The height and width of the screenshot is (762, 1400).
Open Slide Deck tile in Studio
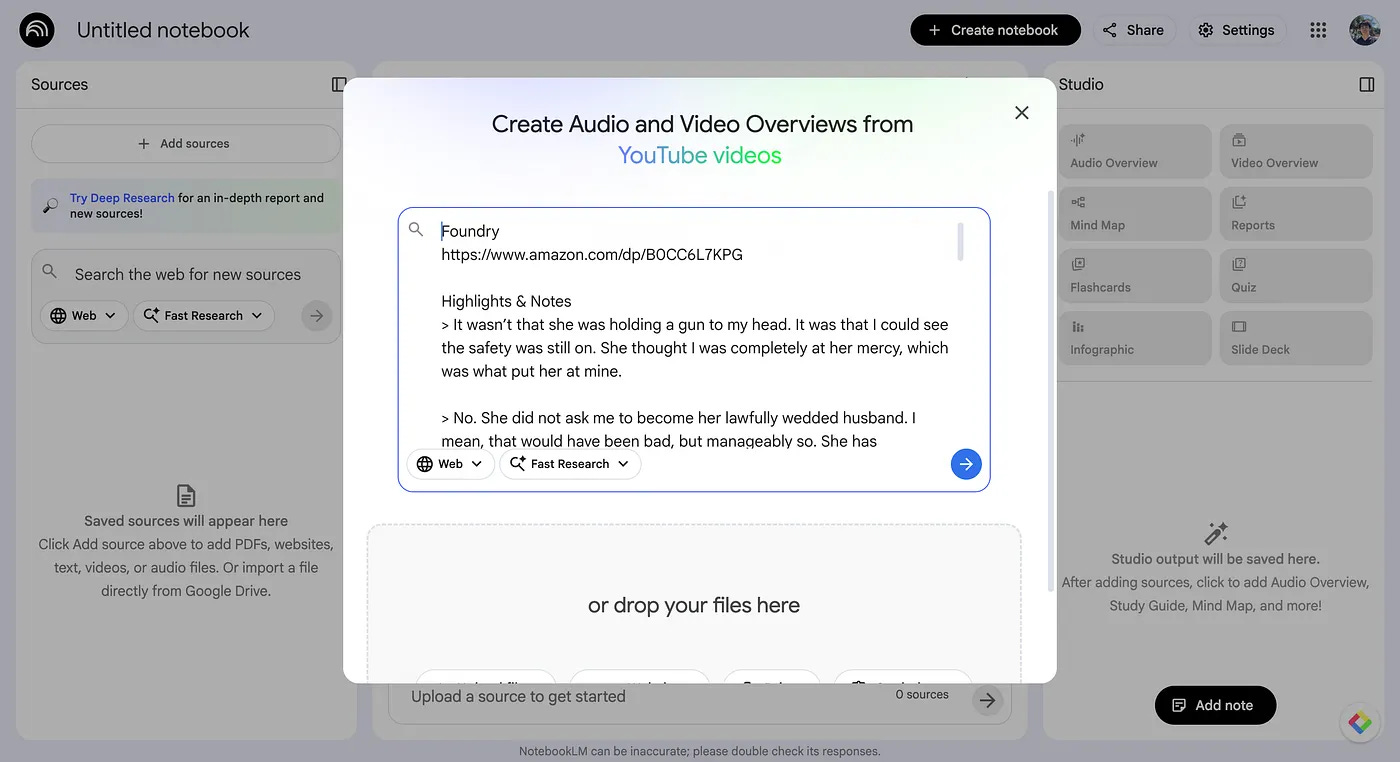[1296, 338]
